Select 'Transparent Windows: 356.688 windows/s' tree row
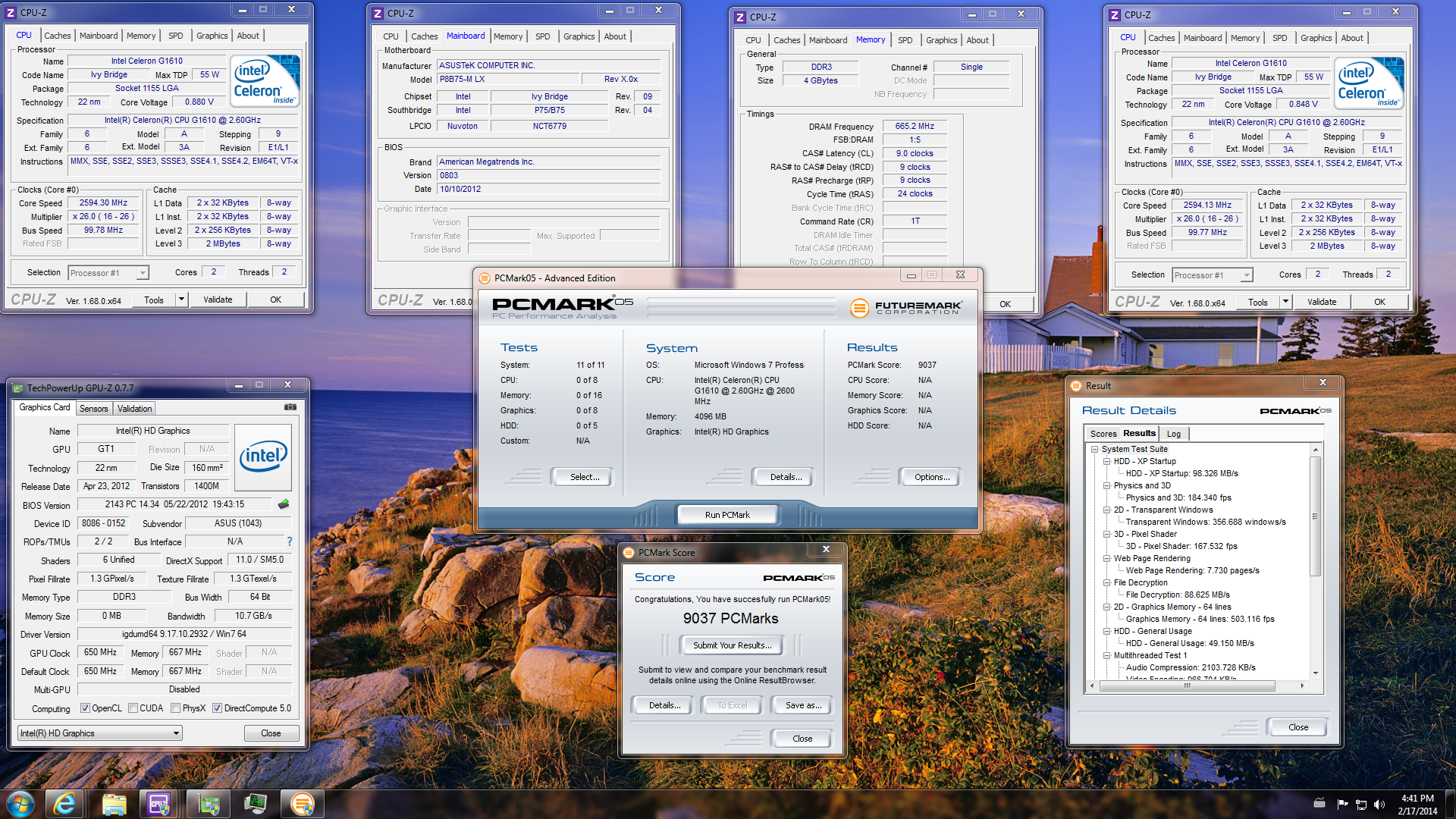The height and width of the screenshot is (819, 1456). coord(1206,522)
